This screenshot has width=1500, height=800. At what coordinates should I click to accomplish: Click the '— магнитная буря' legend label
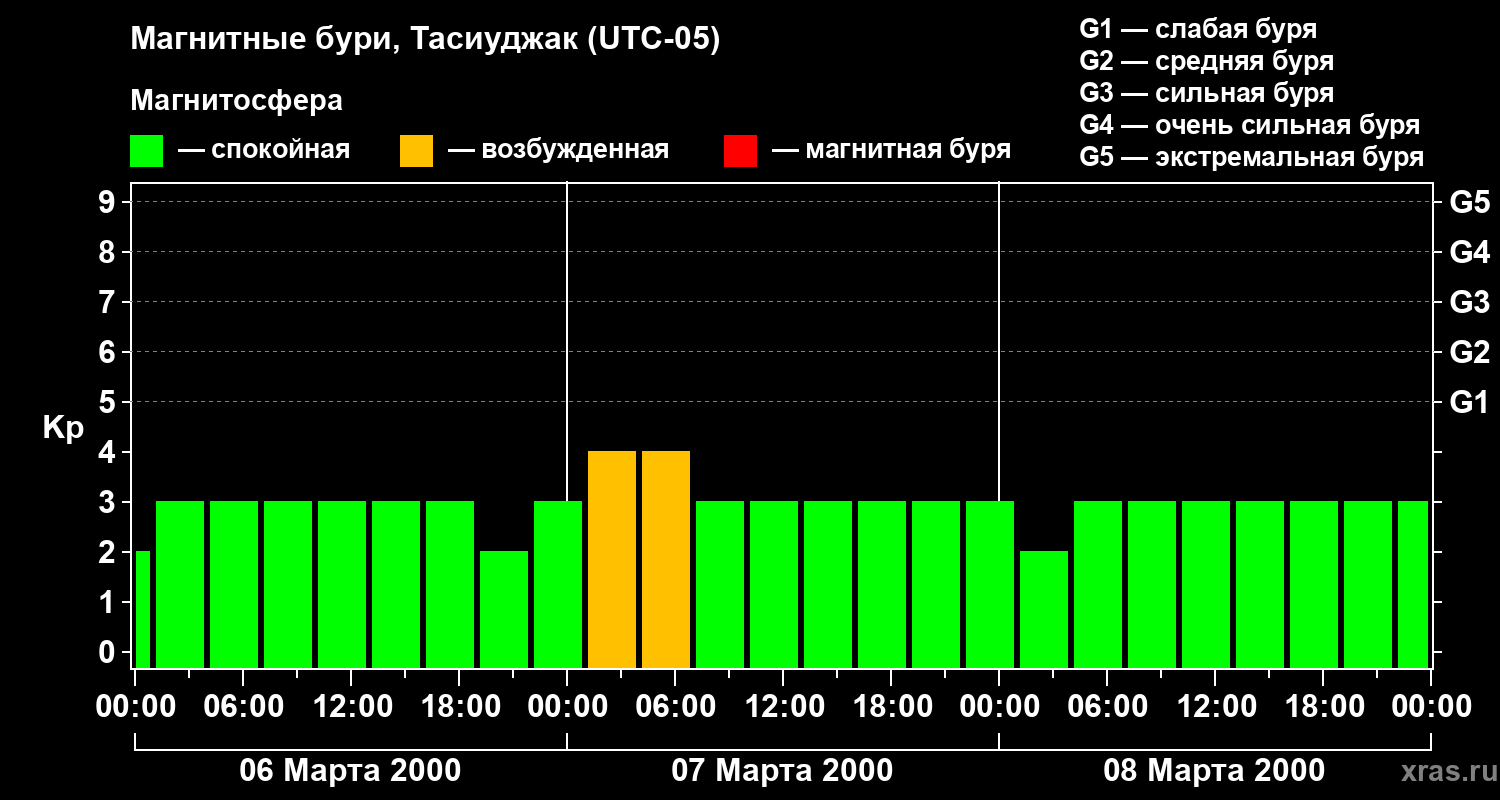892,151
